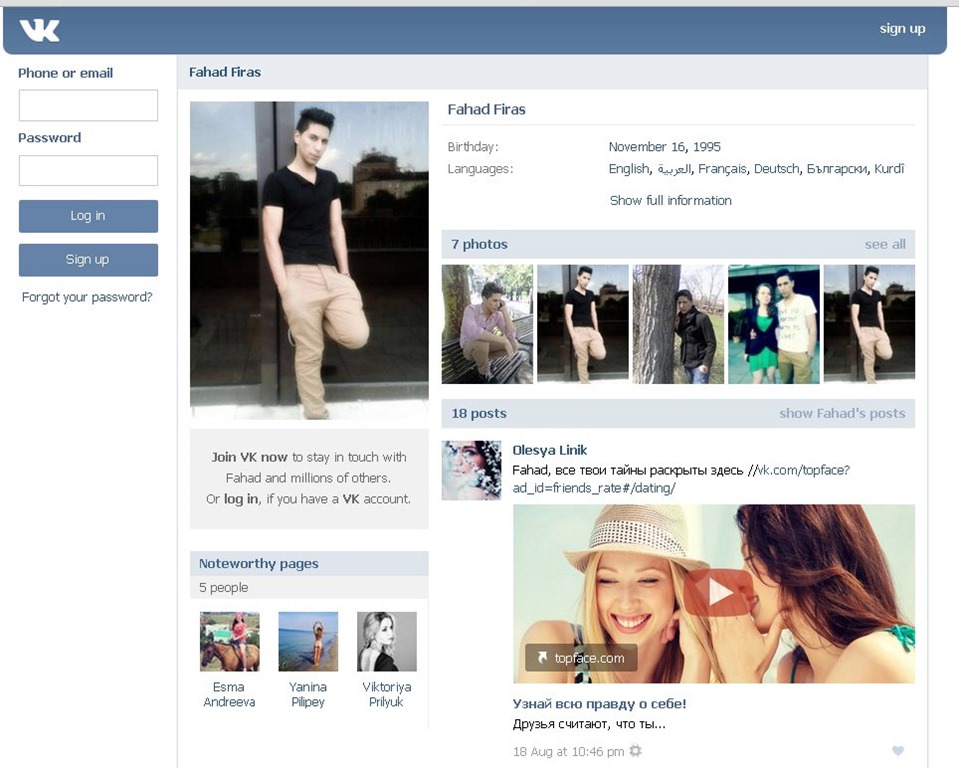
Task: Click the VK logo icon
Action: tap(40, 31)
